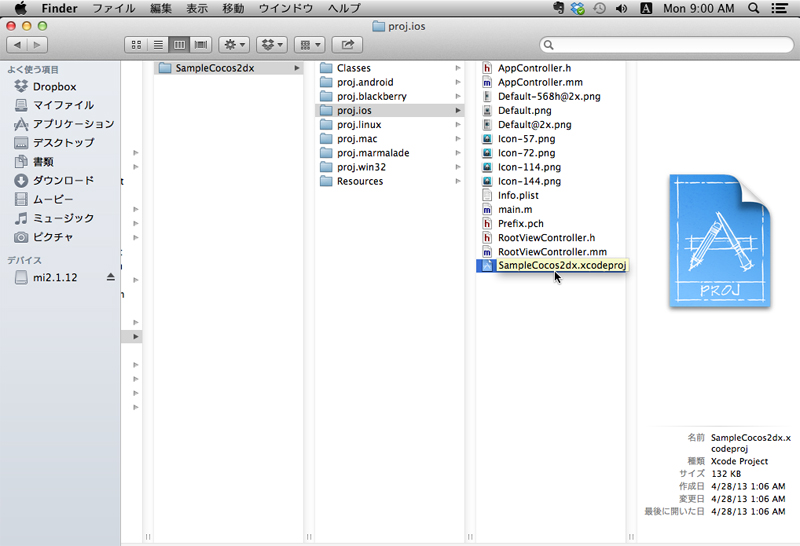Open Spotlight search in menu bar
Screen dimensions: 800x546
point(753,8)
